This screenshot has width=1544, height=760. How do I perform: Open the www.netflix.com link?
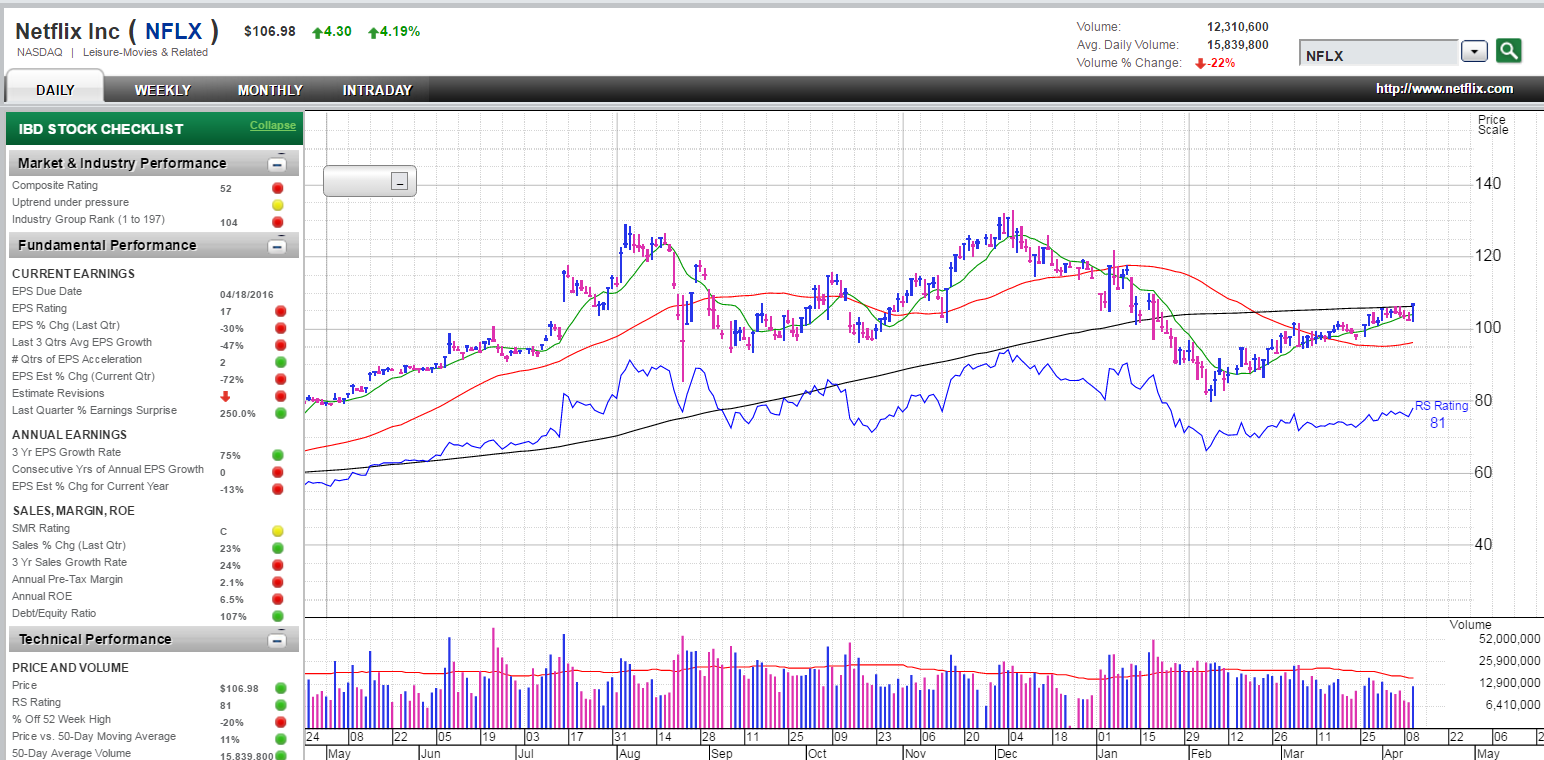pos(1444,89)
